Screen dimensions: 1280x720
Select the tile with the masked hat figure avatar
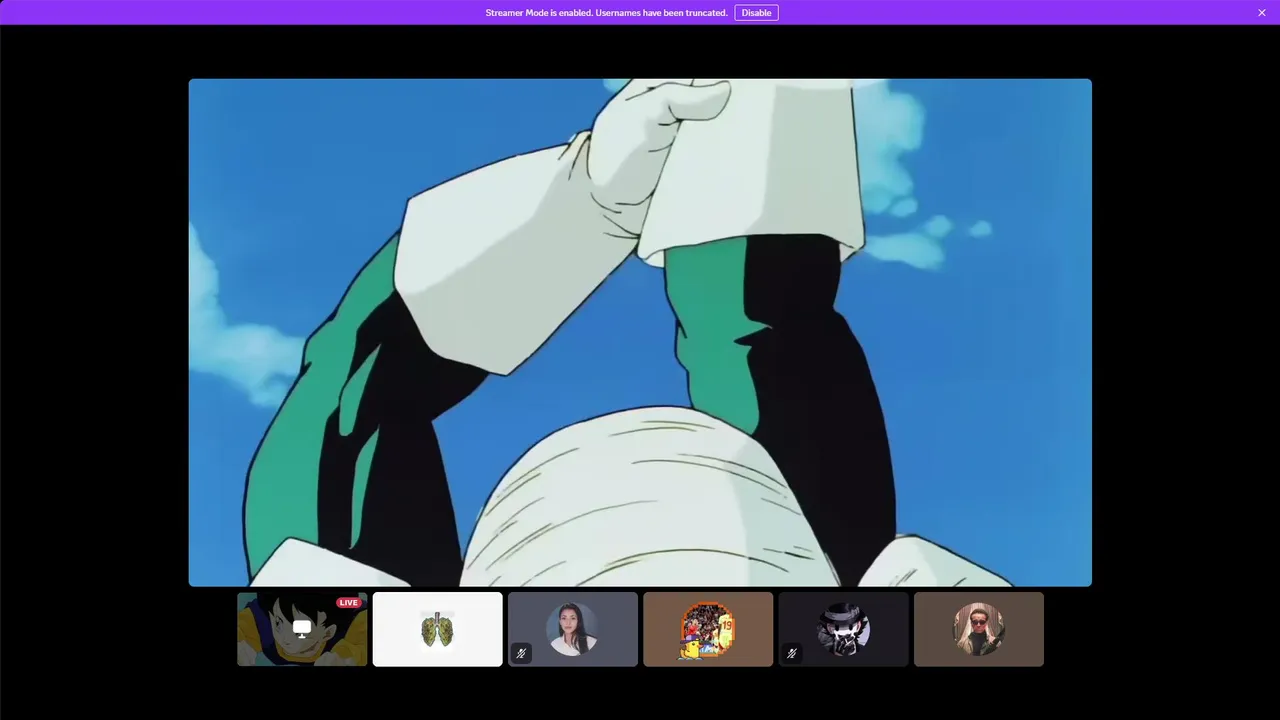pyautogui.click(x=843, y=629)
